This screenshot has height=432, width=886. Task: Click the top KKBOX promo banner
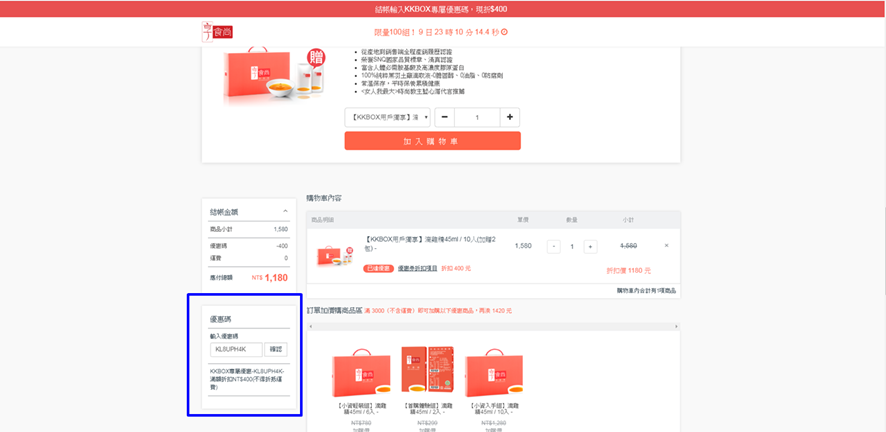click(442, 8)
